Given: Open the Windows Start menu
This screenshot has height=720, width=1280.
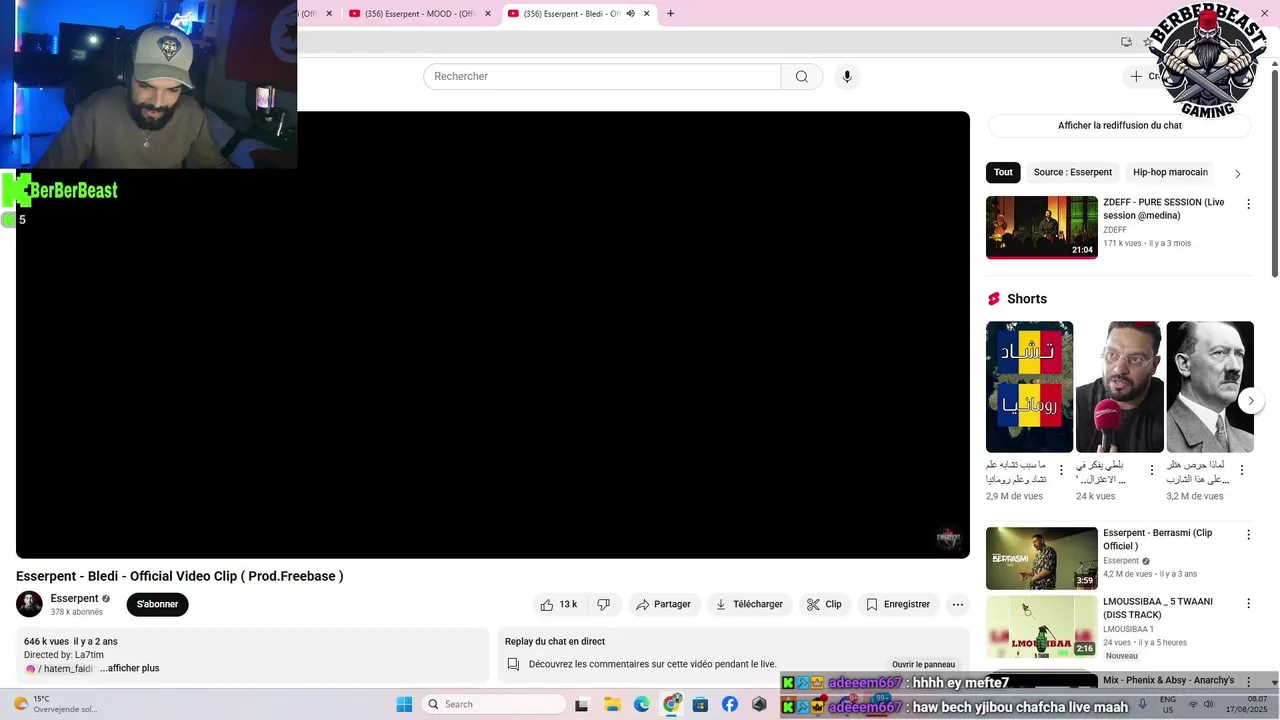Looking at the screenshot, I should point(404,704).
